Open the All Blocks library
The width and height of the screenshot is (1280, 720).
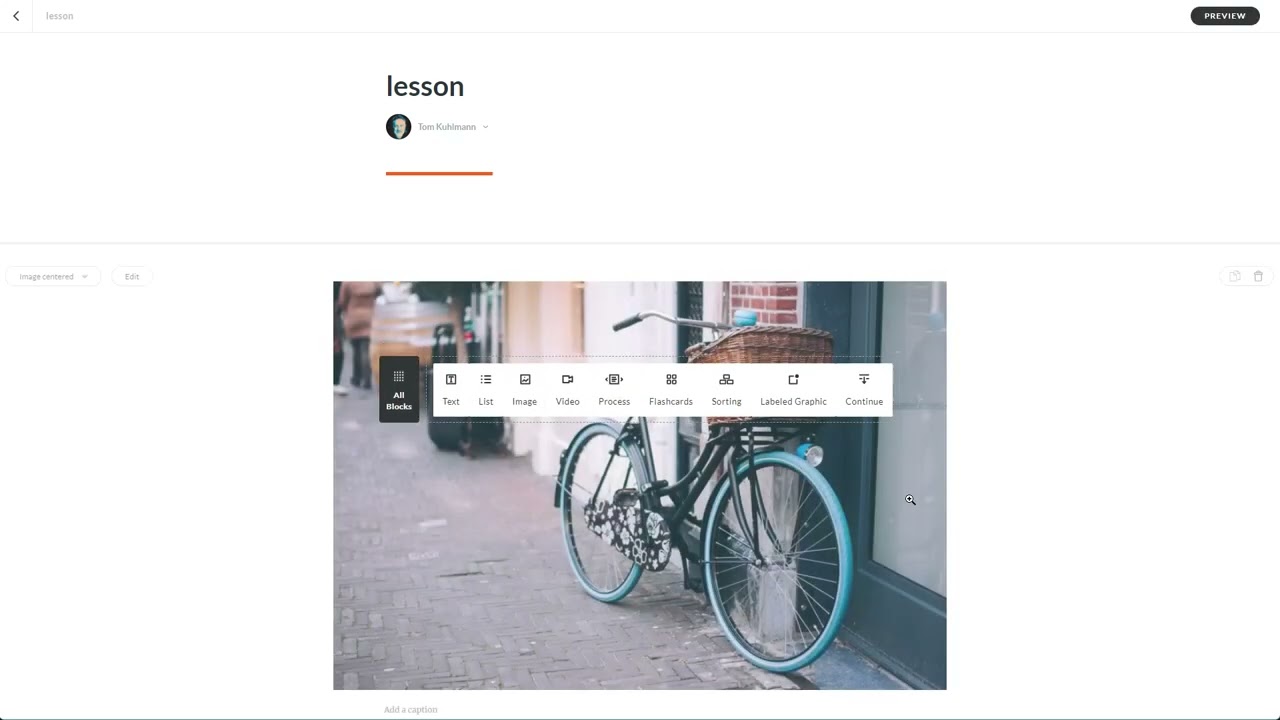click(399, 389)
